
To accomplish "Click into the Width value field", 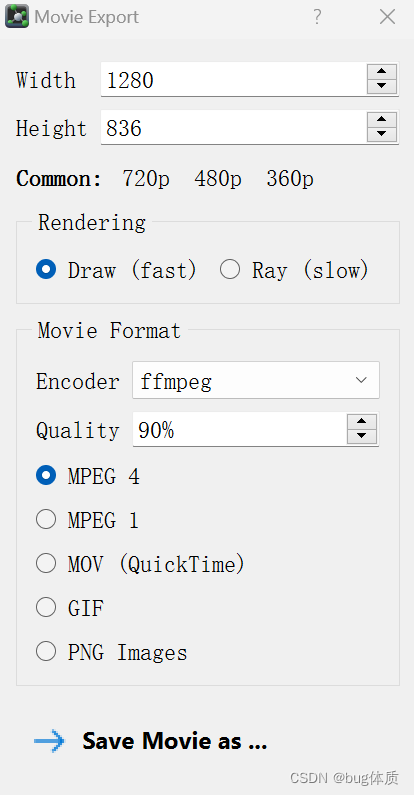I will (x=234, y=80).
